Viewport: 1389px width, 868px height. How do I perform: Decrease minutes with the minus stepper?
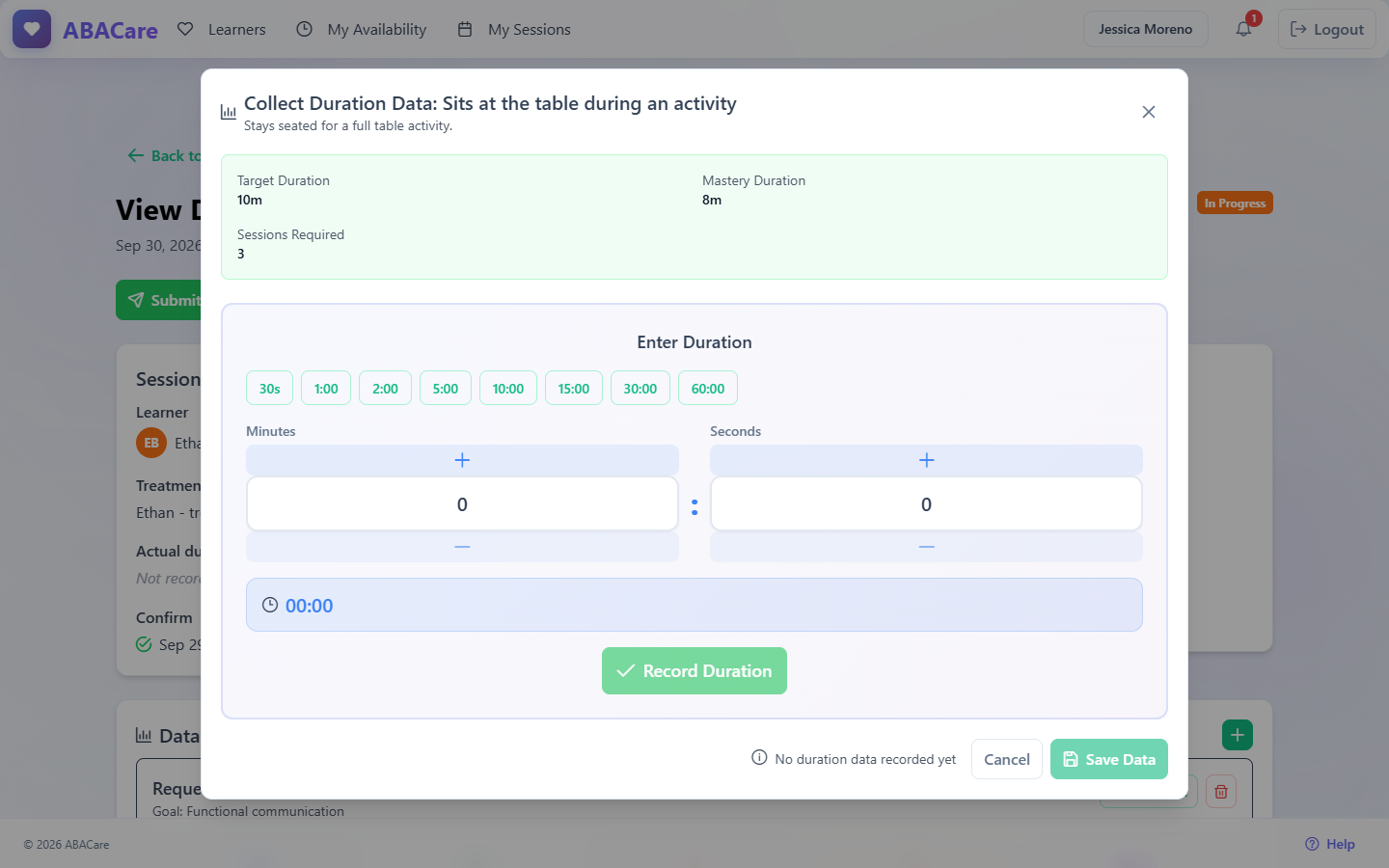pyautogui.click(x=462, y=547)
